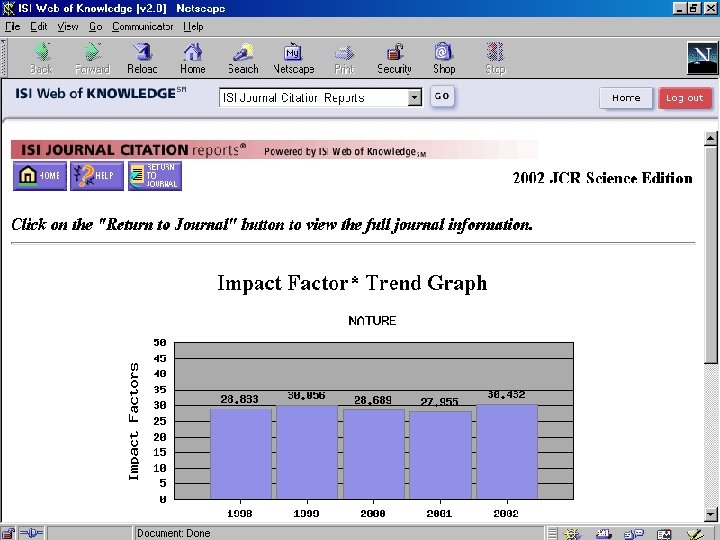The image size is (720, 540).
Task: Open the Communicator menu
Action: point(142,27)
